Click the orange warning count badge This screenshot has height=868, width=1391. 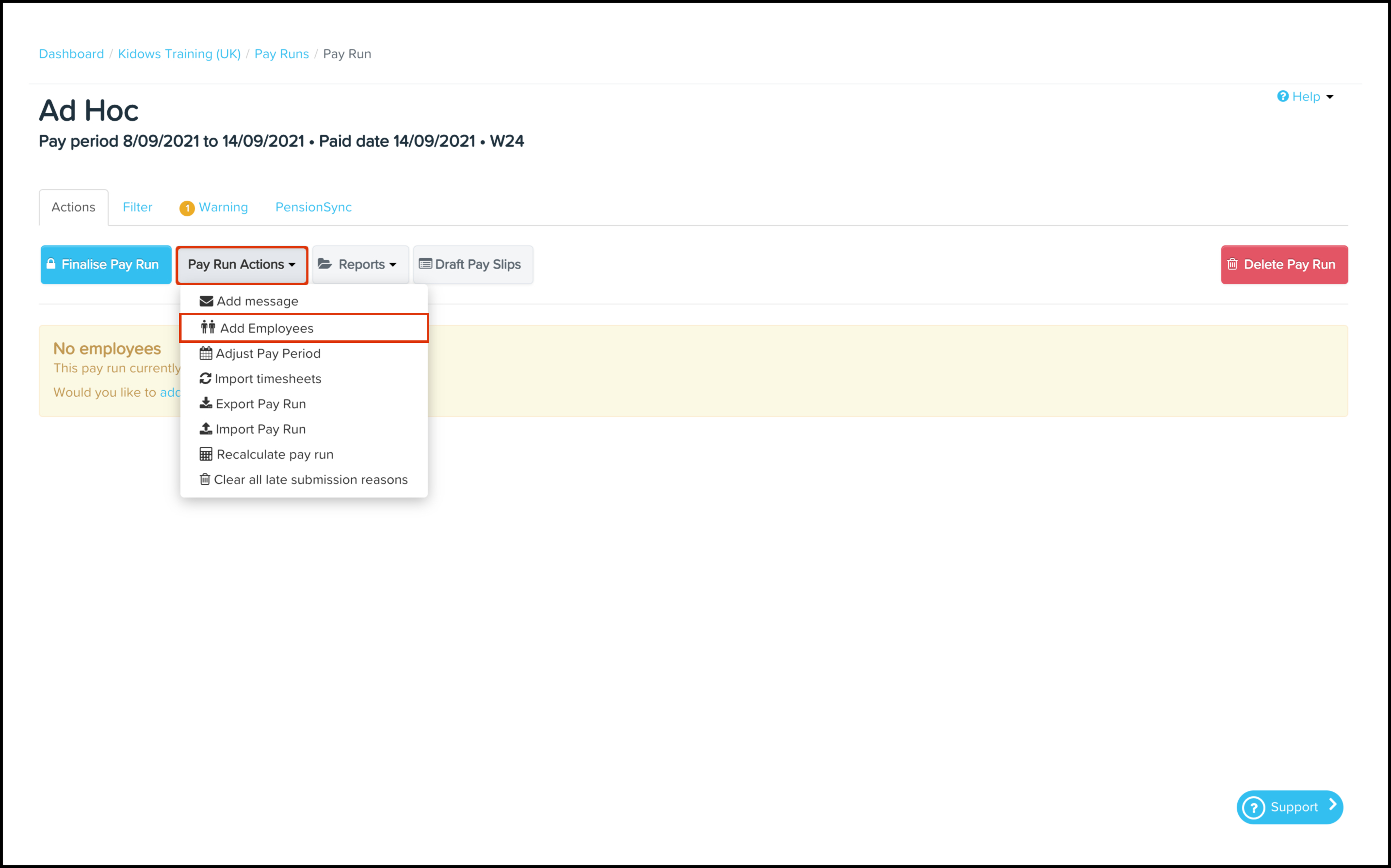[x=187, y=208]
